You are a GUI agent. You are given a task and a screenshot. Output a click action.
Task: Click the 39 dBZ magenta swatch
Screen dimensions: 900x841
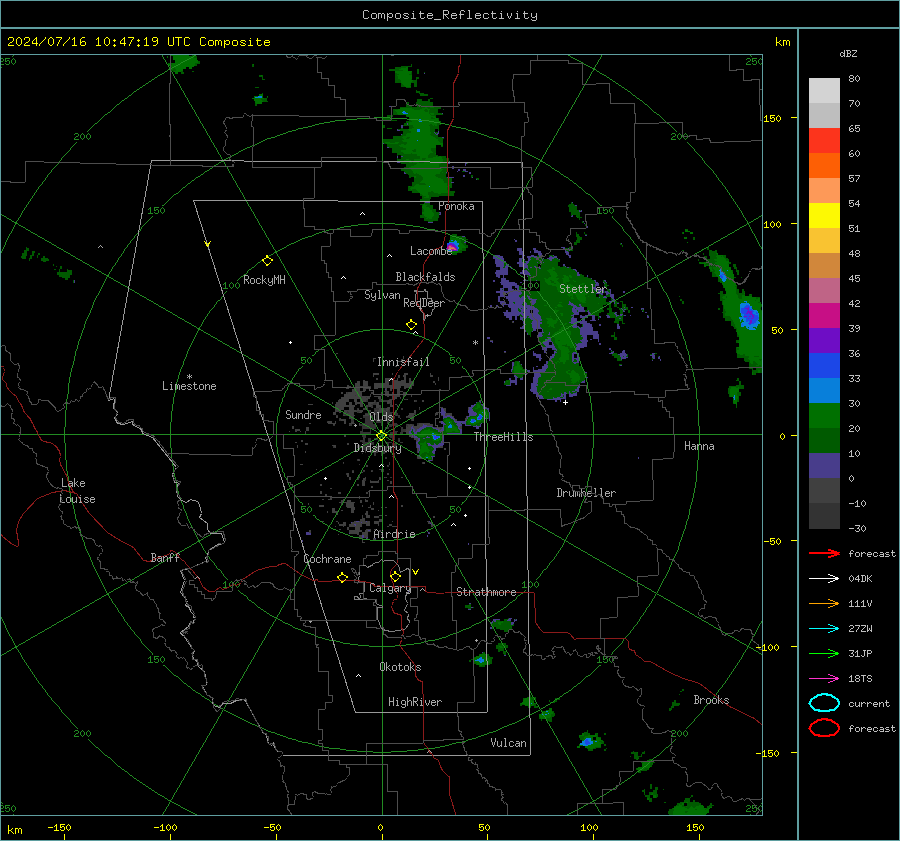click(824, 315)
